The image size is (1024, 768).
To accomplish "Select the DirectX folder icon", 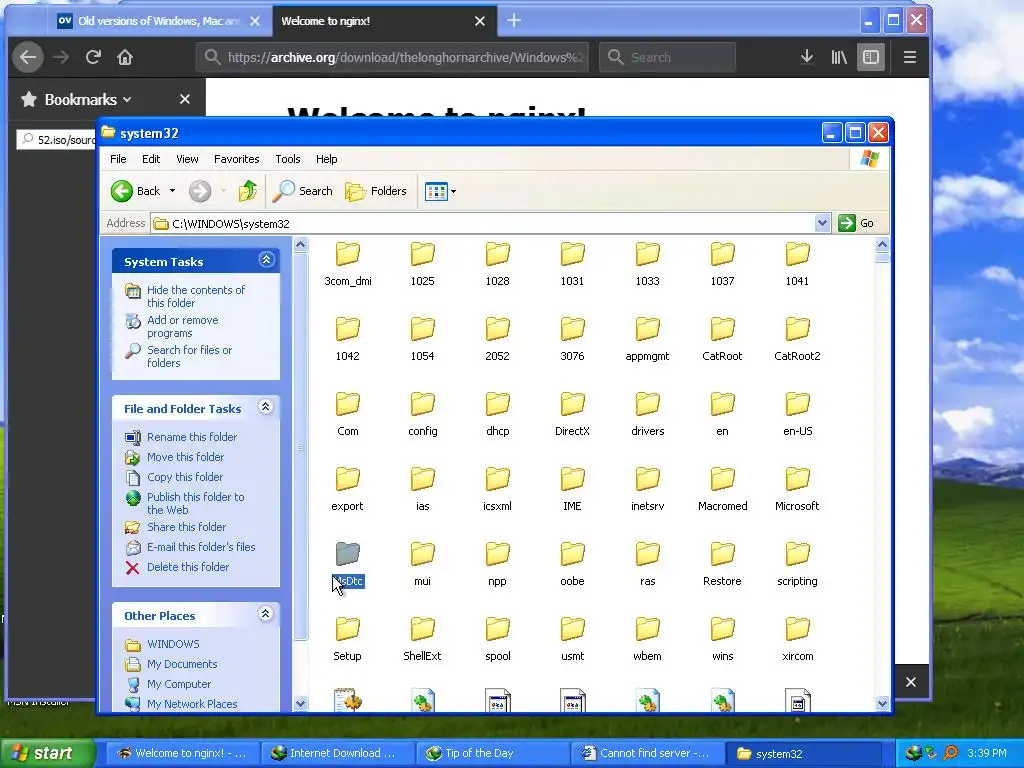I will [x=572, y=404].
